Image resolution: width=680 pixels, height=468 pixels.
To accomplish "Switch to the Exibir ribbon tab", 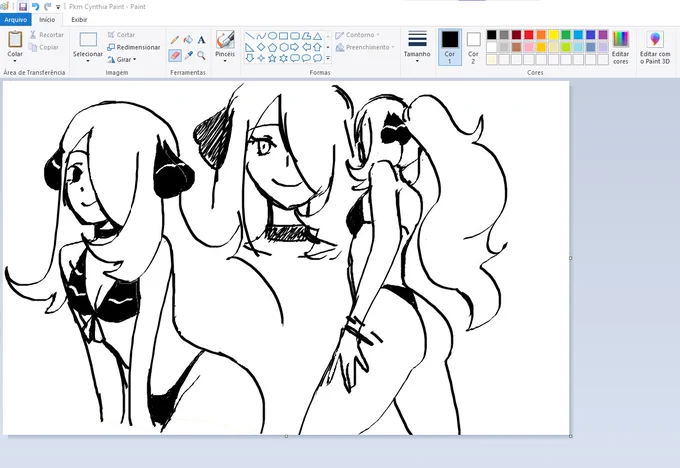I will (79, 20).
